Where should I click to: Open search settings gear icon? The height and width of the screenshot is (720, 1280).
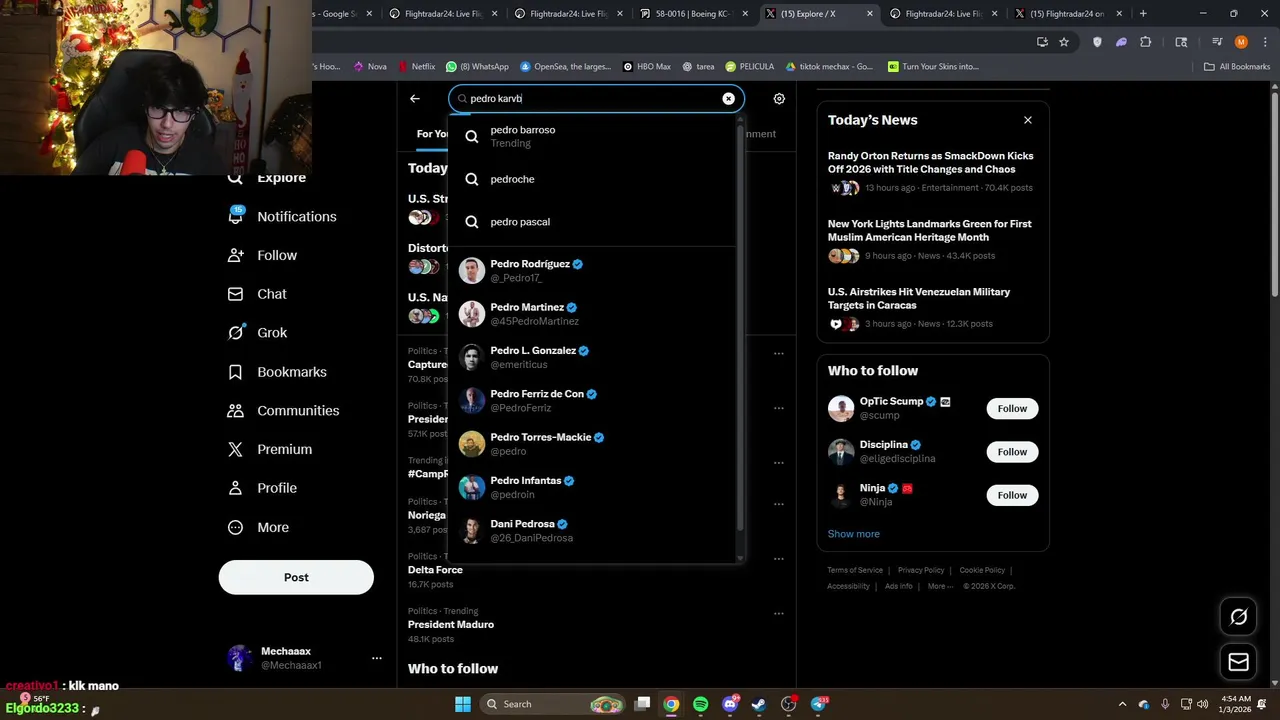tap(779, 99)
